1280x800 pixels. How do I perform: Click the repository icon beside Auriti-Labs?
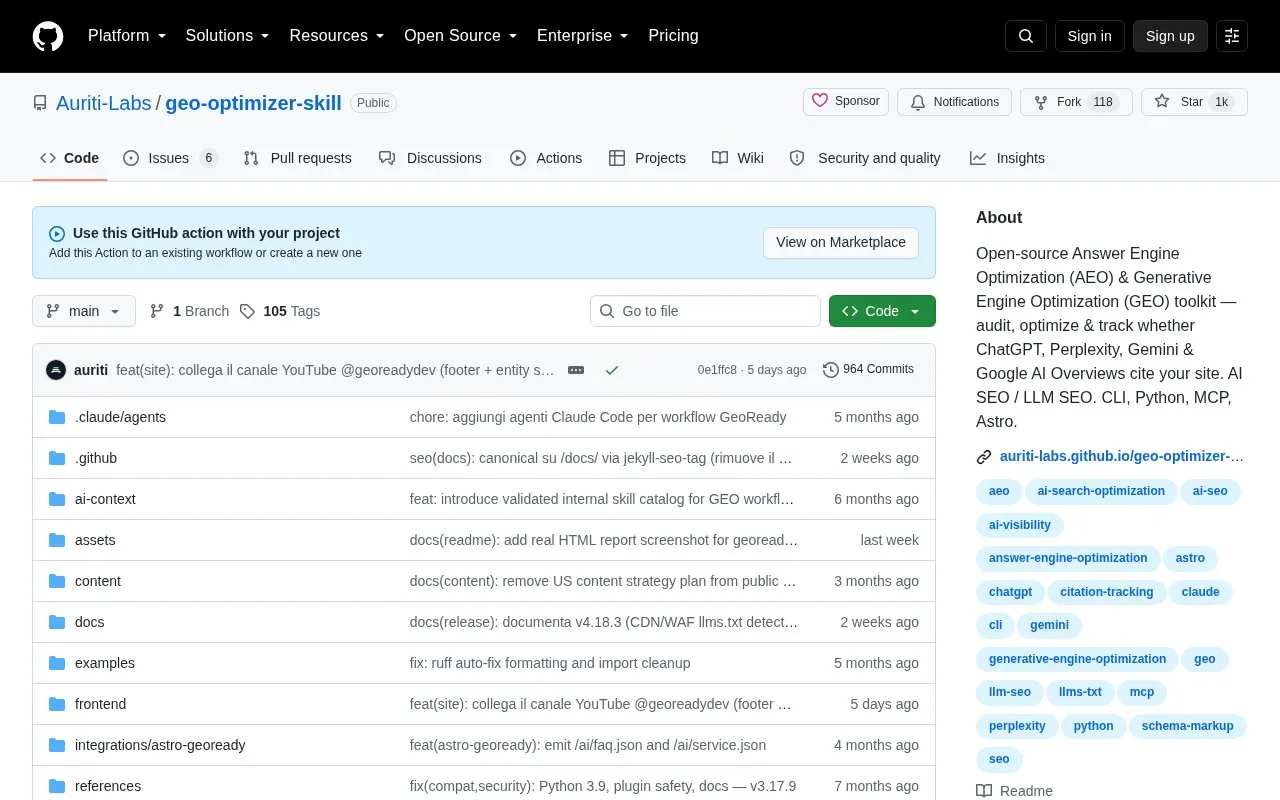pyautogui.click(x=40, y=103)
